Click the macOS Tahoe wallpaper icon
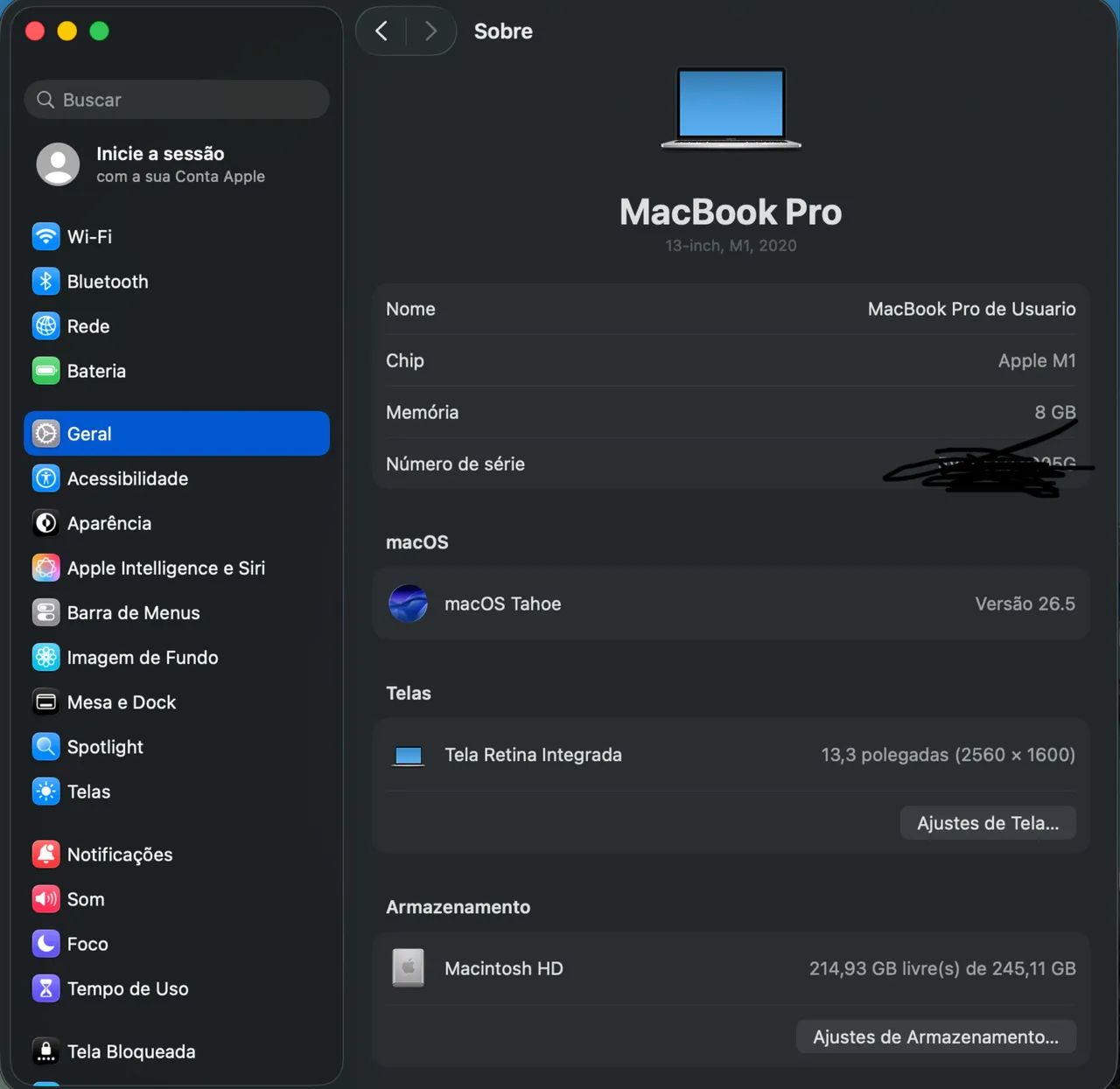Viewport: 1120px width, 1089px height. [408, 604]
